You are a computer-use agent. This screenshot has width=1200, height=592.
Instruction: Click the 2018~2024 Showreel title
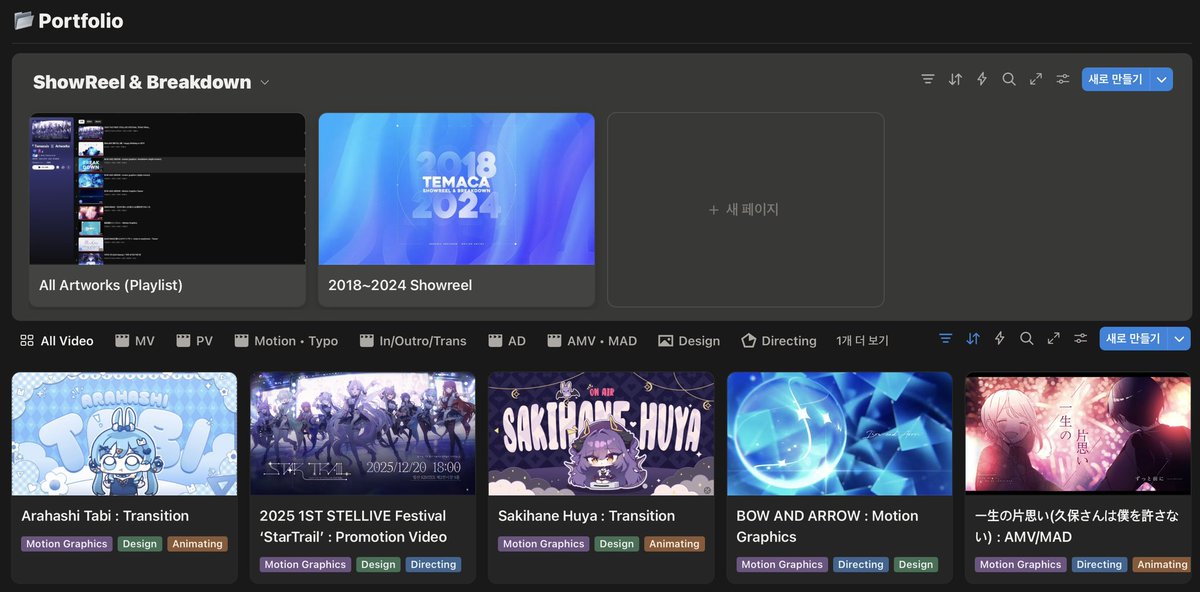coord(400,285)
